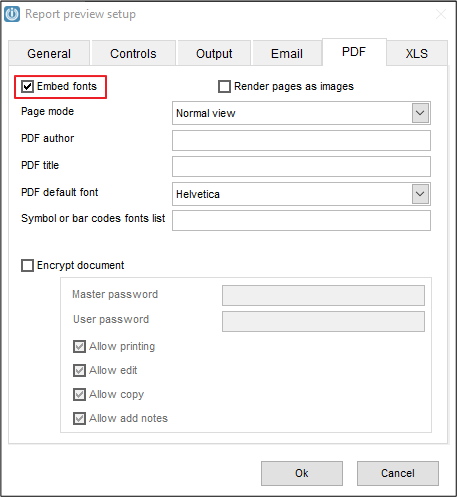457x497 pixels.
Task: Click the Helvetica font combo box
Action: pos(301,194)
